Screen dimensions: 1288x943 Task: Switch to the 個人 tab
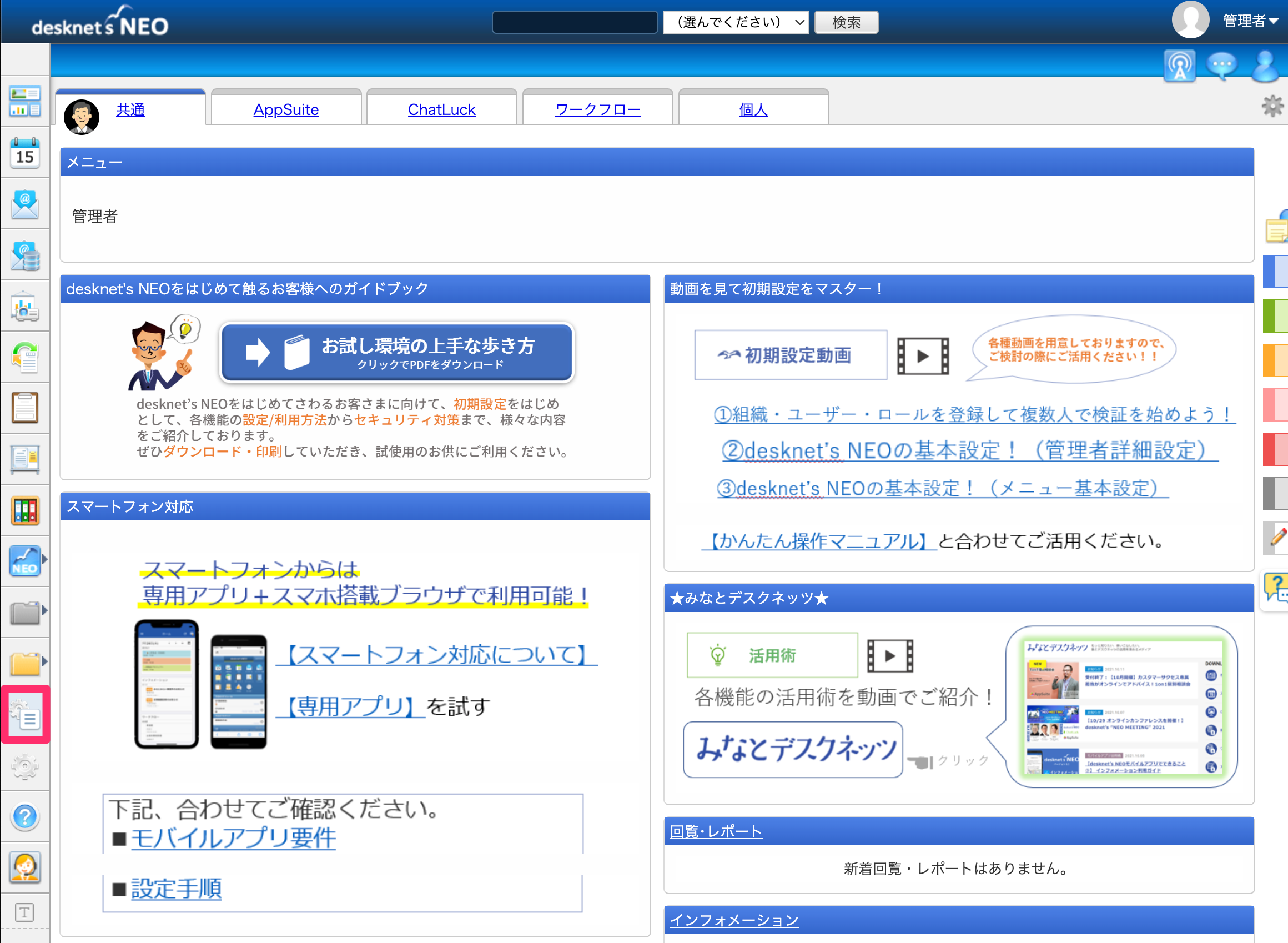(x=753, y=109)
